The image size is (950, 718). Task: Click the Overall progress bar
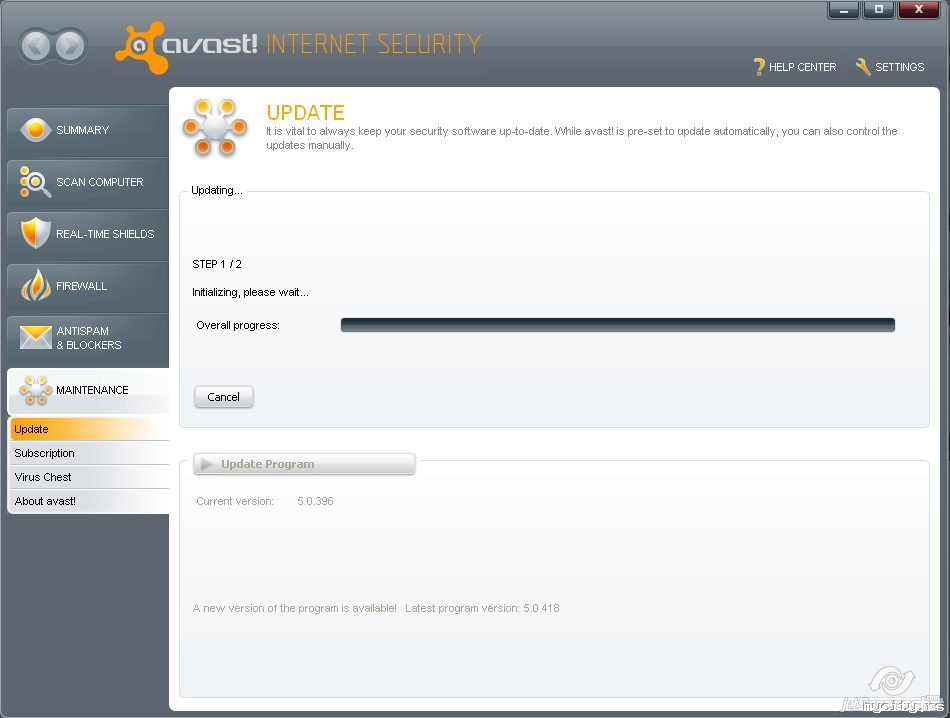pos(617,325)
